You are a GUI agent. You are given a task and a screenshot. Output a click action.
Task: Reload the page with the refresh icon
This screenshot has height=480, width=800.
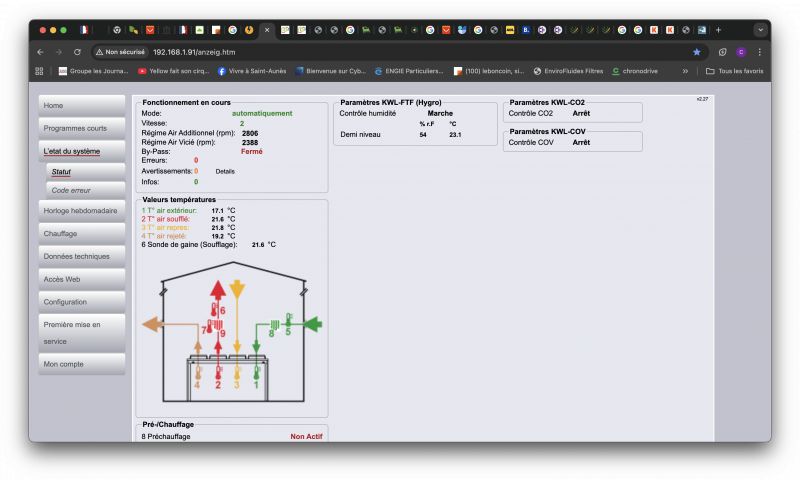pyautogui.click(x=77, y=51)
